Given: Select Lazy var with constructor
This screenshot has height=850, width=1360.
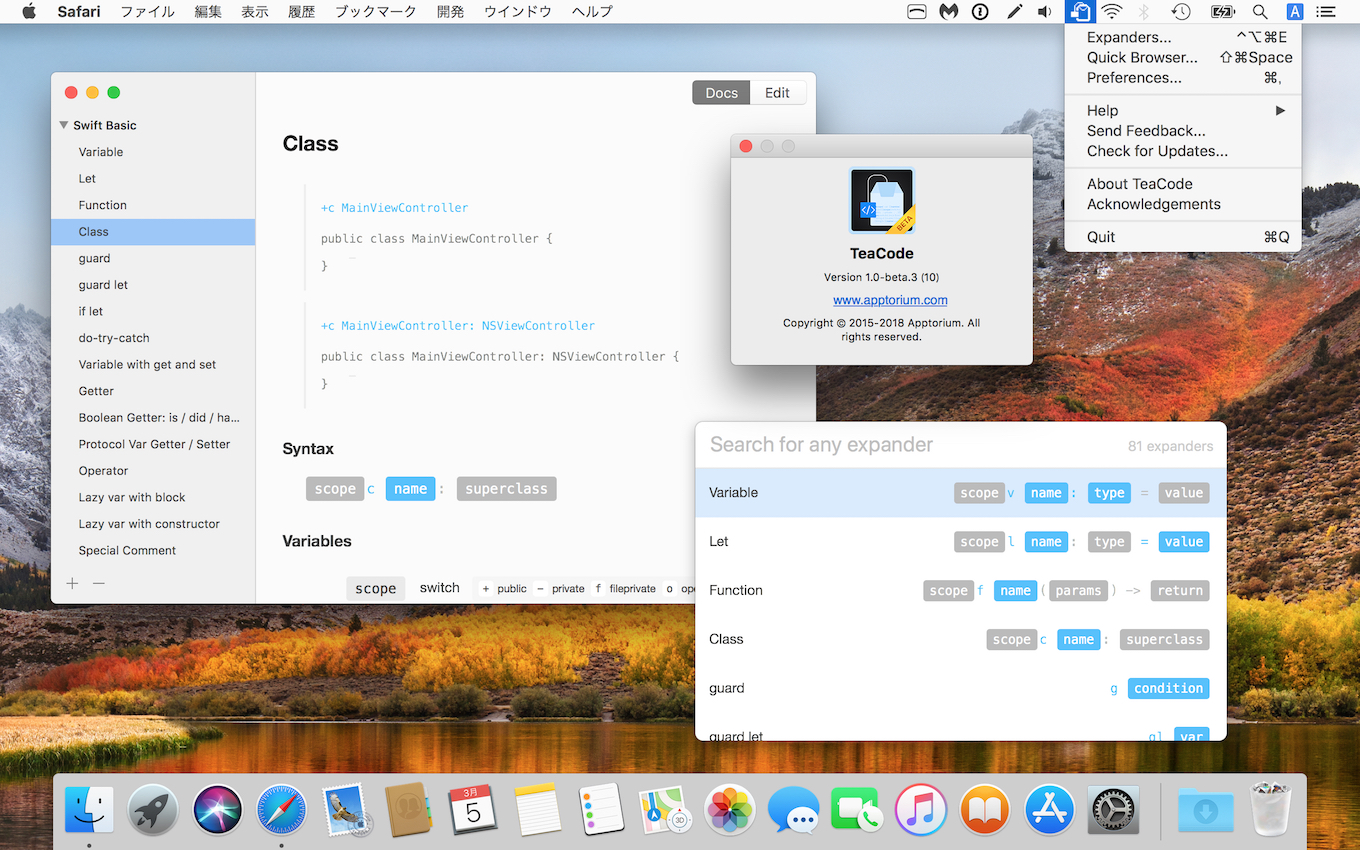Looking at the screenshot, I should tap(153, 523).
